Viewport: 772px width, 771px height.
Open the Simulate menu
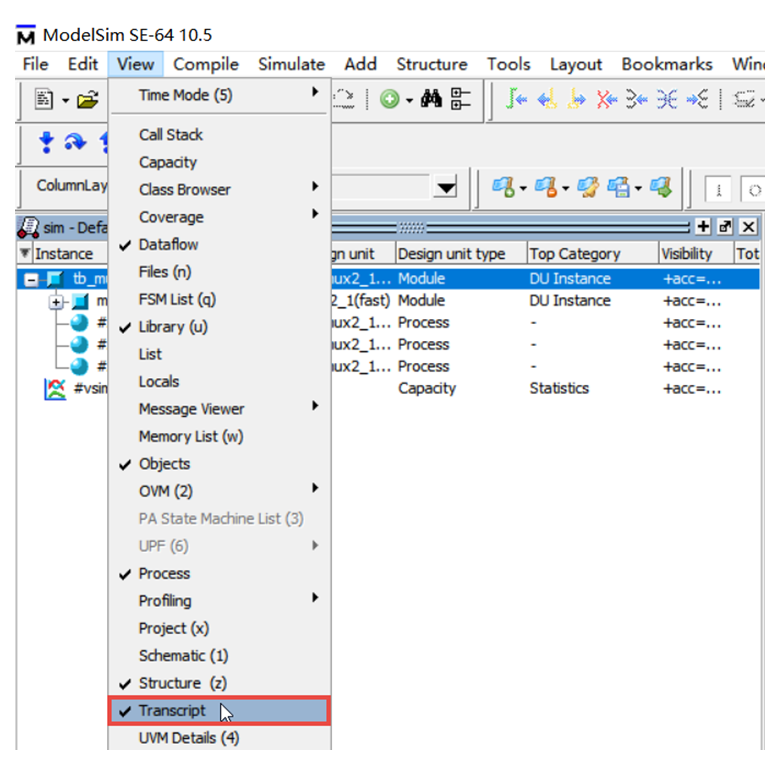pyautogui.click(x=291, y=64)
